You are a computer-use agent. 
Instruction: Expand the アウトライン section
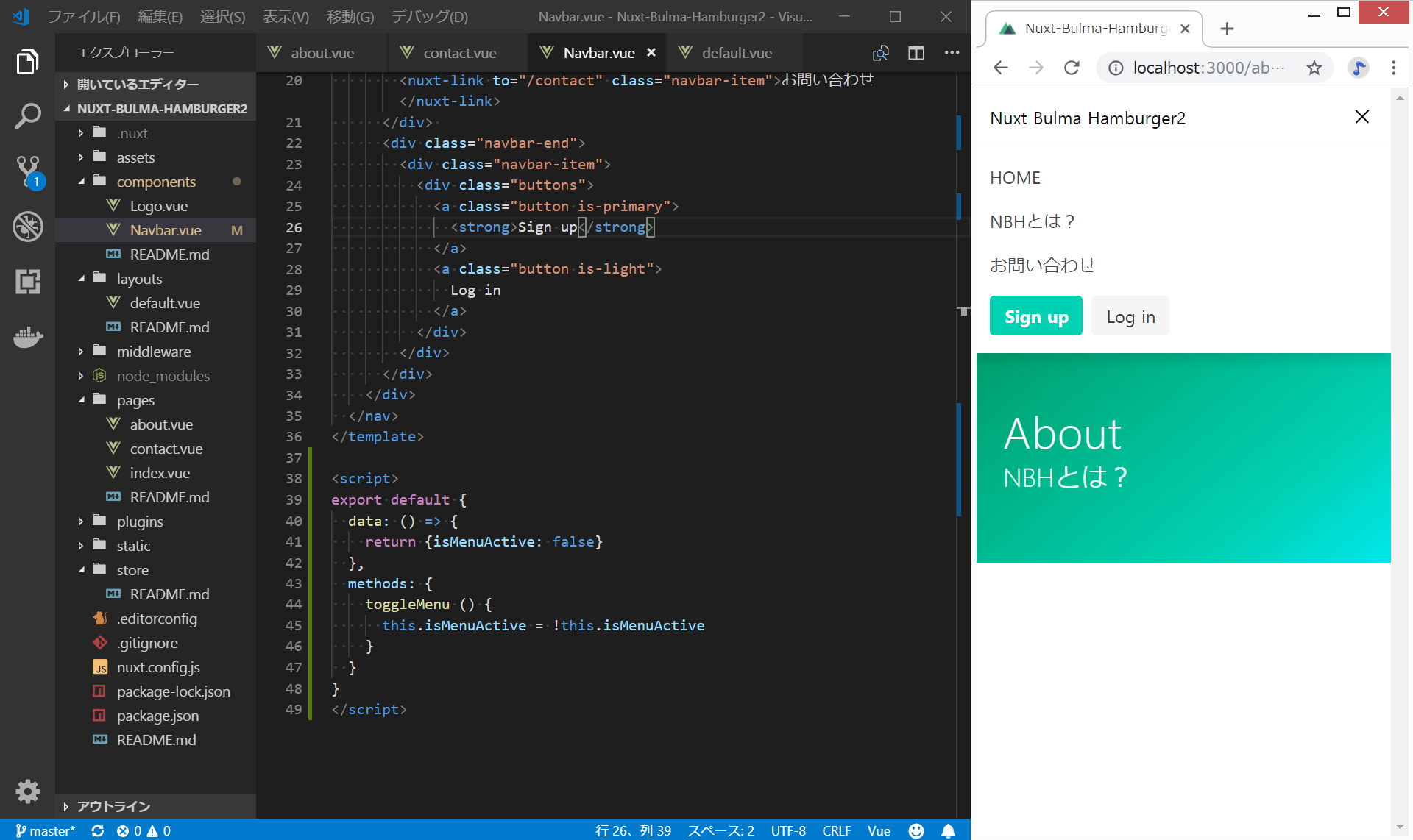[x=113, y=806]
